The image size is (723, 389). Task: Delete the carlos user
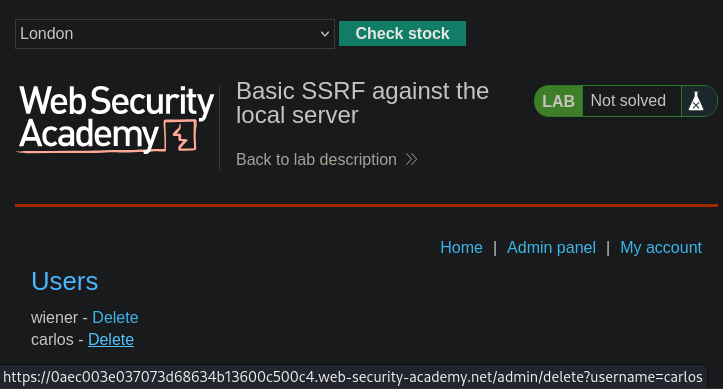[111, 340]
